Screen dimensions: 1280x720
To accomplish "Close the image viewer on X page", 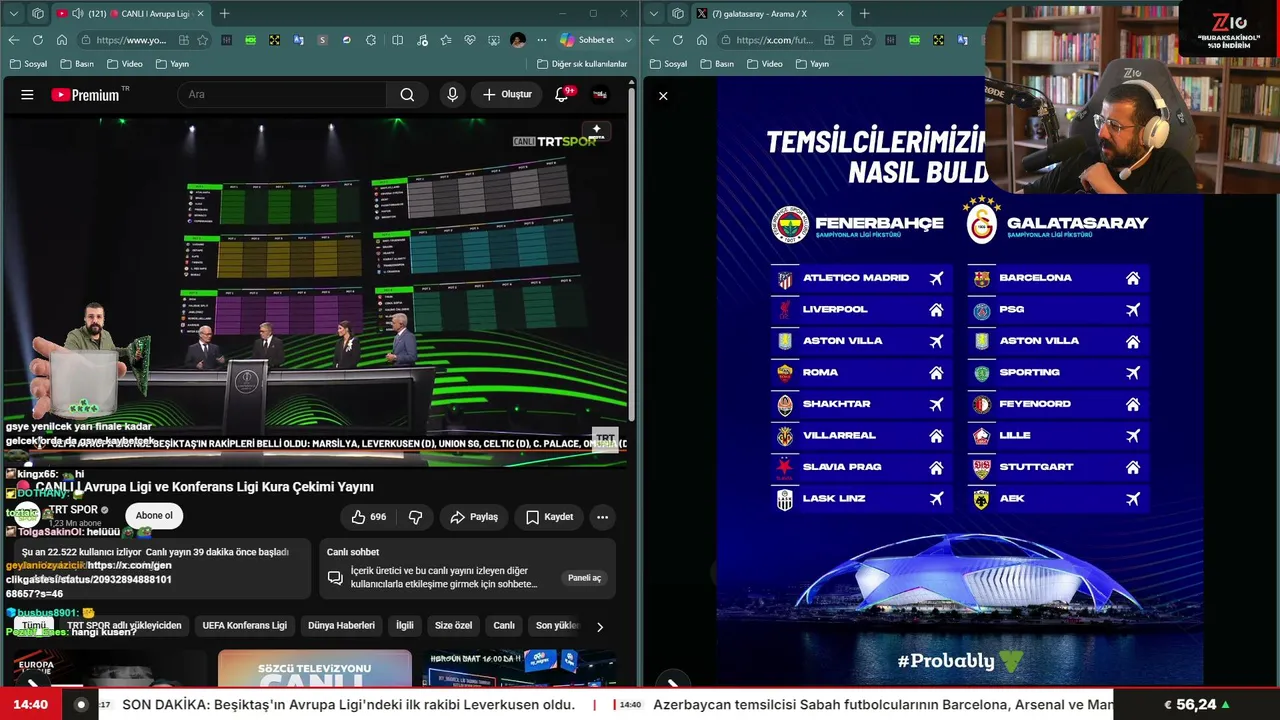I will click(x=663, y=96).
